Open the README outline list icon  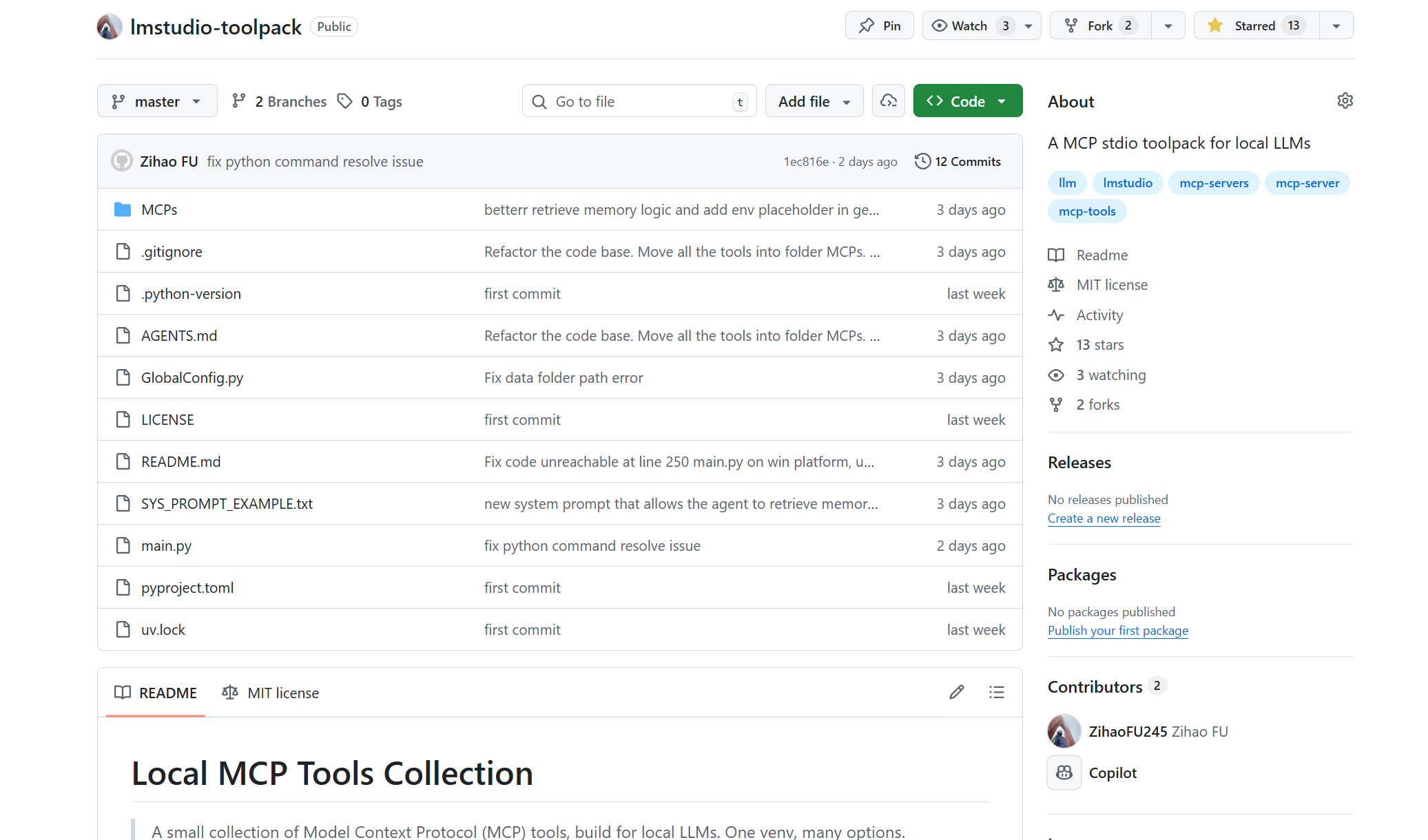(x=997, y=692)
